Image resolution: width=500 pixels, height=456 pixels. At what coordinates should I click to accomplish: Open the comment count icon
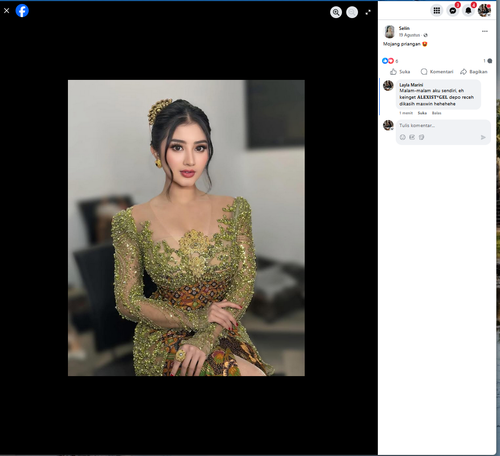[x=489, y=61]
